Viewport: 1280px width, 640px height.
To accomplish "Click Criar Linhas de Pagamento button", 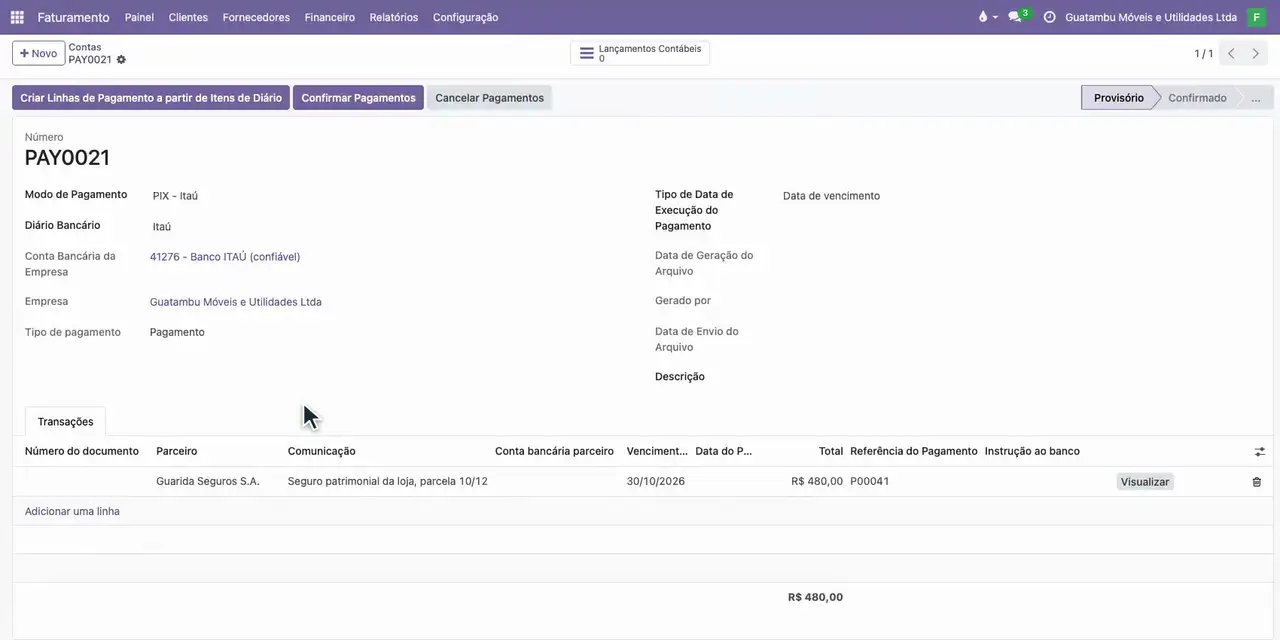I will tap(151, 98).
